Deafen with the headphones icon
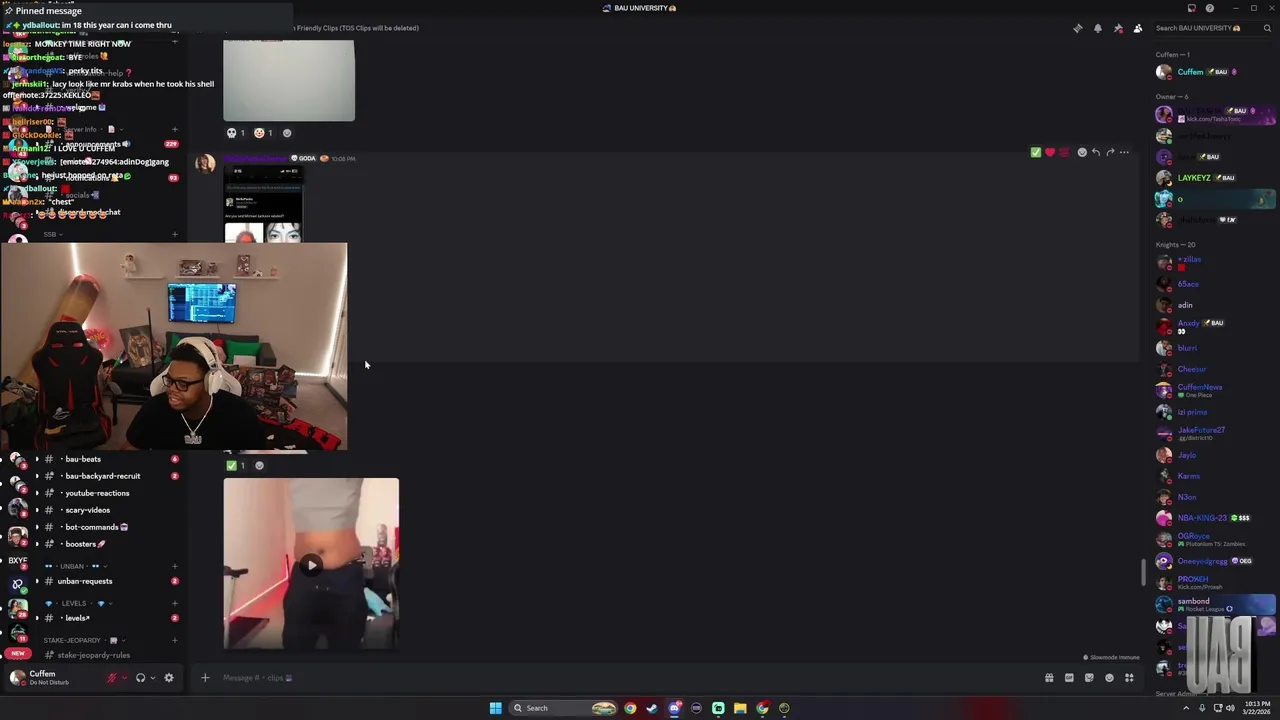Viewport: 1280px width, 720px height. click(x=140, y=678)
